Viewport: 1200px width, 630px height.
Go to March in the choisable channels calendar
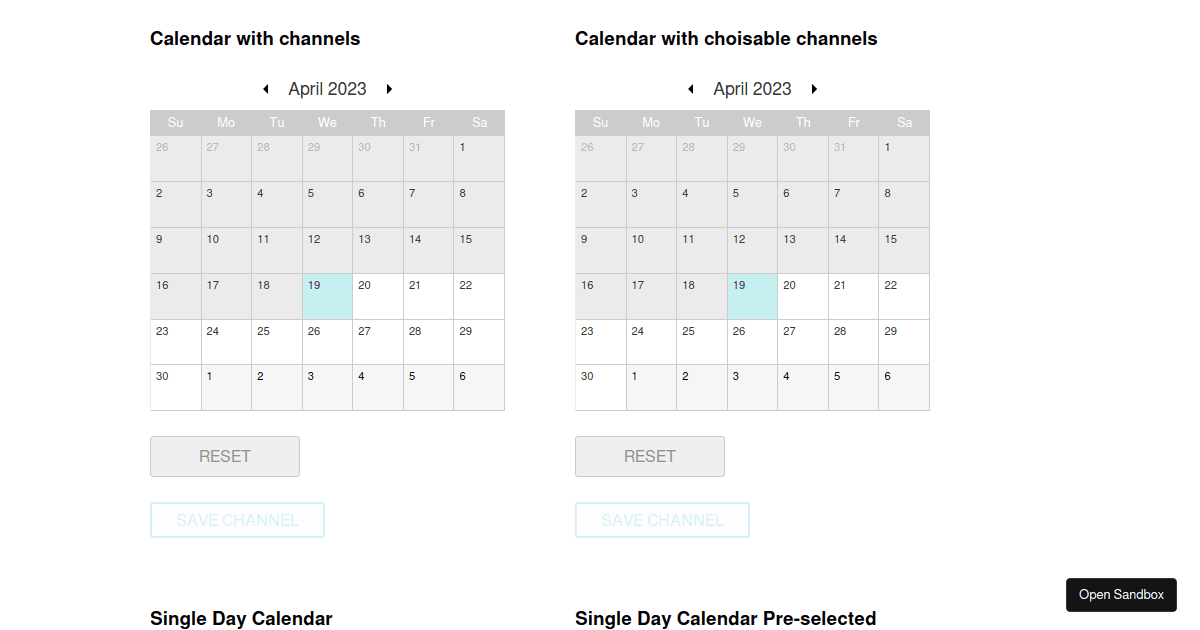tap(691, 88)
